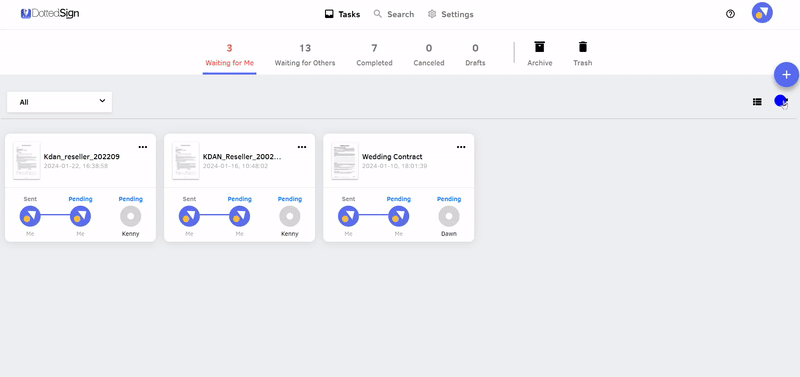Open the Kdan_reseller_202209 document thumbnail

[27, 161]
